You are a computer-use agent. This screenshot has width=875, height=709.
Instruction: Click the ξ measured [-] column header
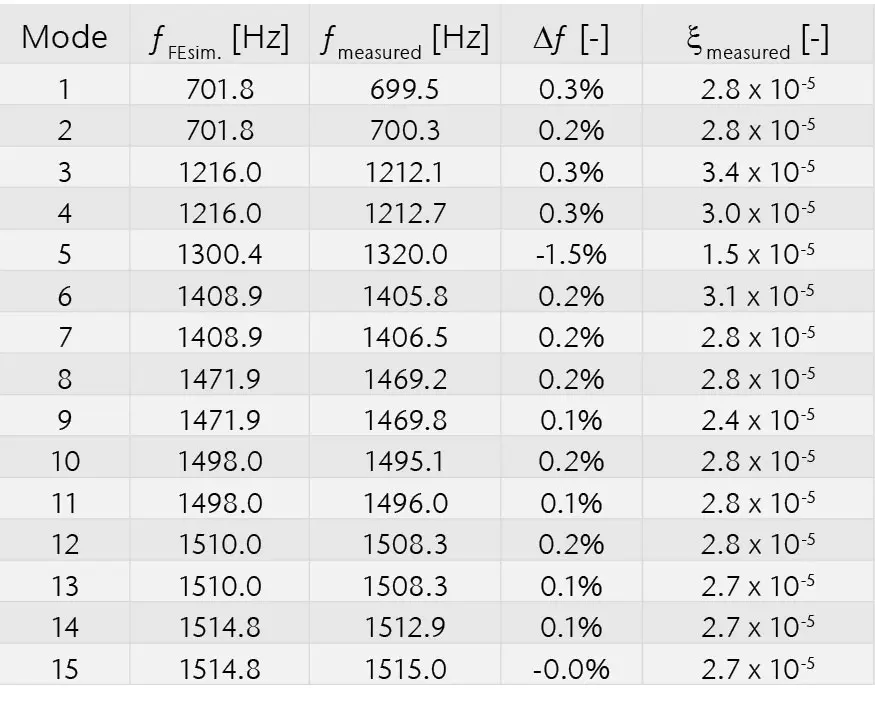coord(757,39)
